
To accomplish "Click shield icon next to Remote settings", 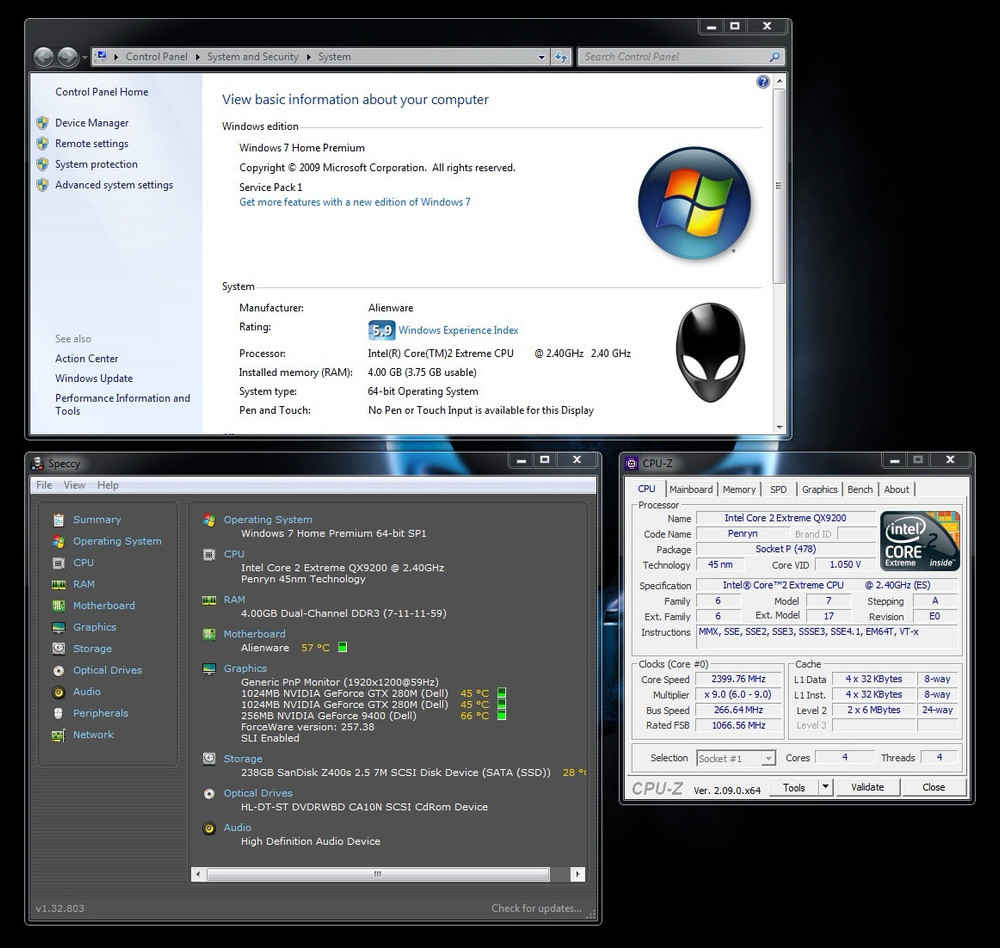I will click(43, 144).
